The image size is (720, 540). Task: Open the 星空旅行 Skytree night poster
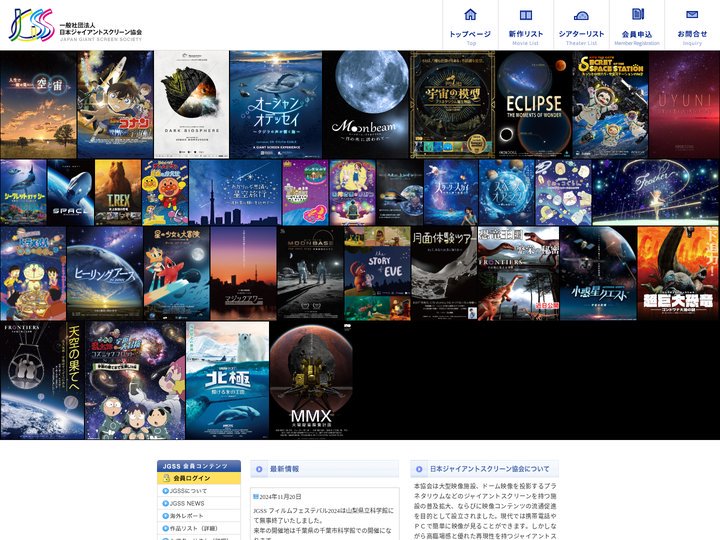click(x=235, y=192)
